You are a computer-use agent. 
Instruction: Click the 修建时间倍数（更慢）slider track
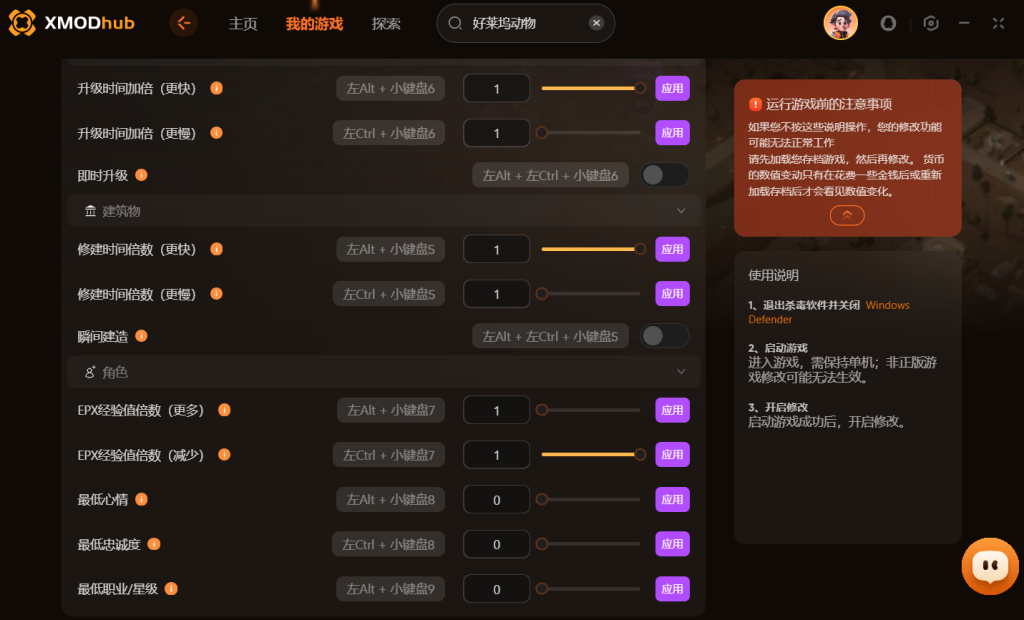coord(590,294)
